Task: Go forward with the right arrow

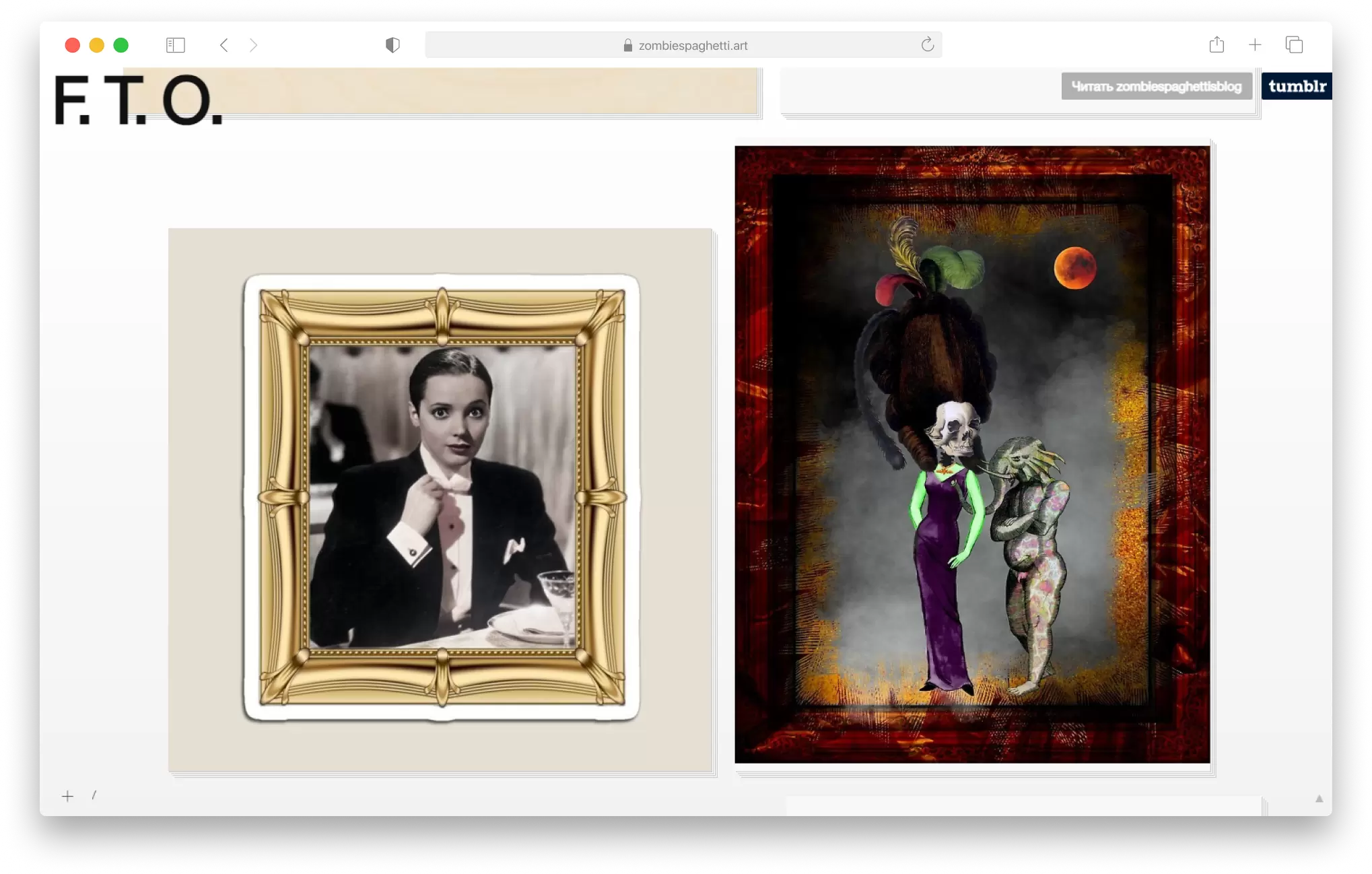Action: pyautogui.click(x=253, y=45)
